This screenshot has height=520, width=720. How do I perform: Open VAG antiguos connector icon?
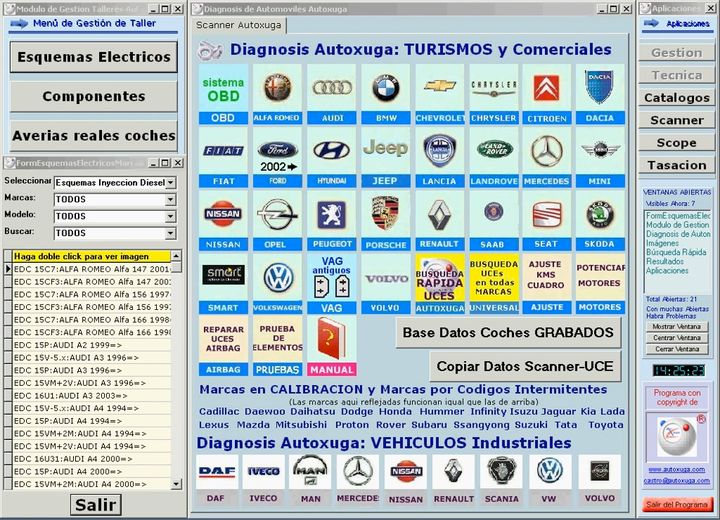pos(332,277)
